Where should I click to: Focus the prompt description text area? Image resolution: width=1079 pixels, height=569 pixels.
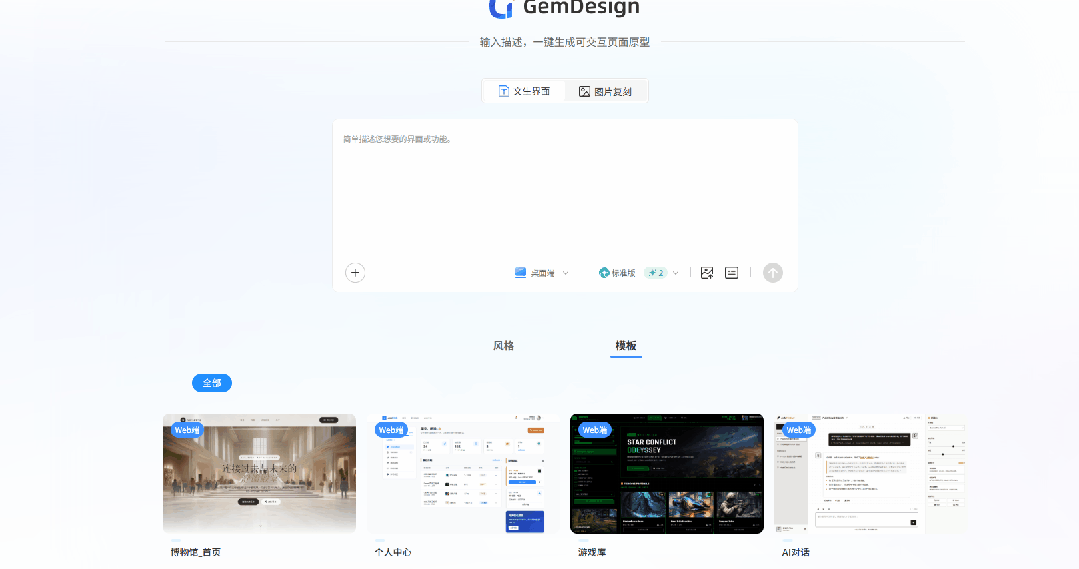coord(565,190)
